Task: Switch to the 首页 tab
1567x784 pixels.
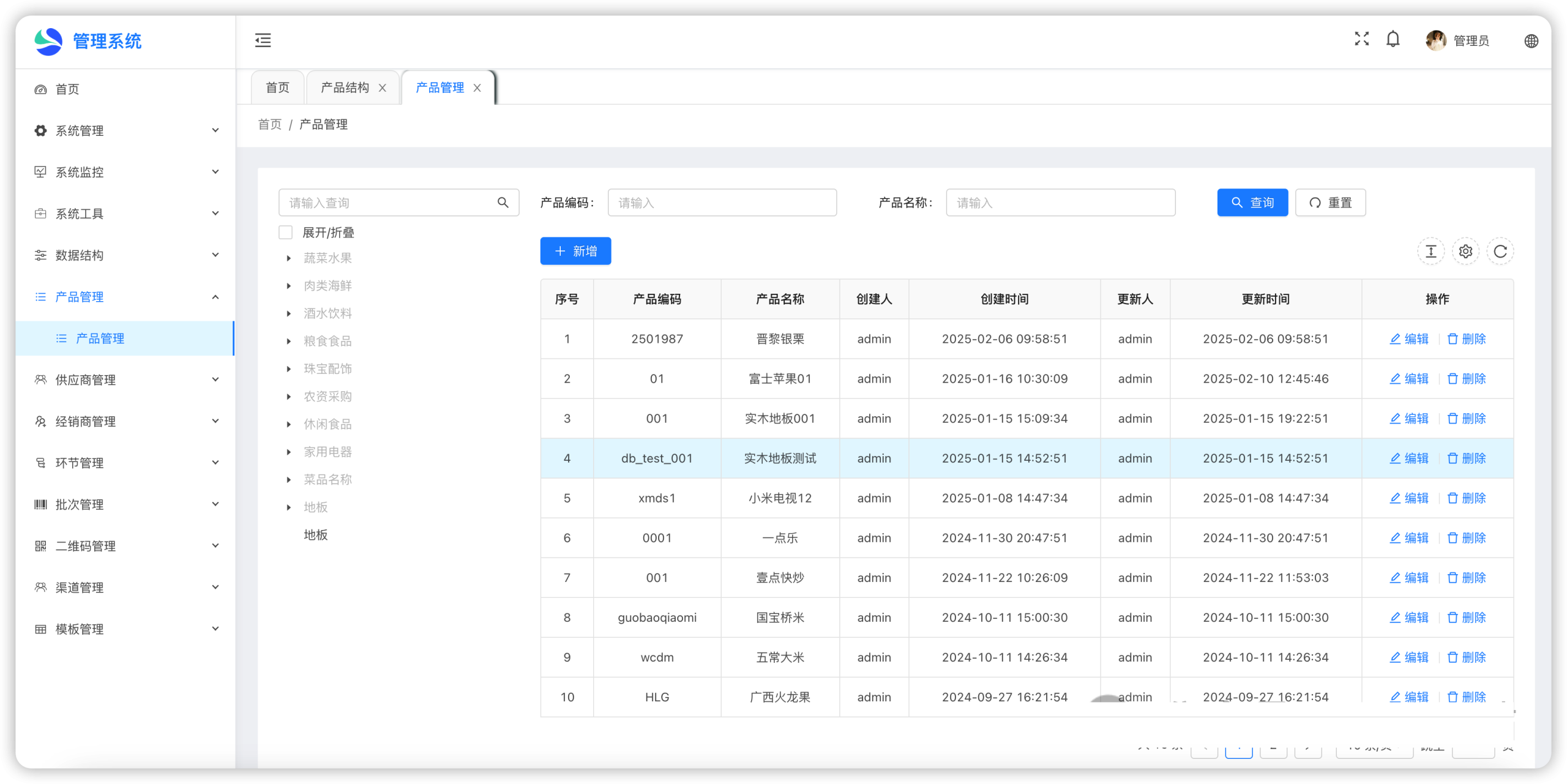Action: [x=277, y=88]
